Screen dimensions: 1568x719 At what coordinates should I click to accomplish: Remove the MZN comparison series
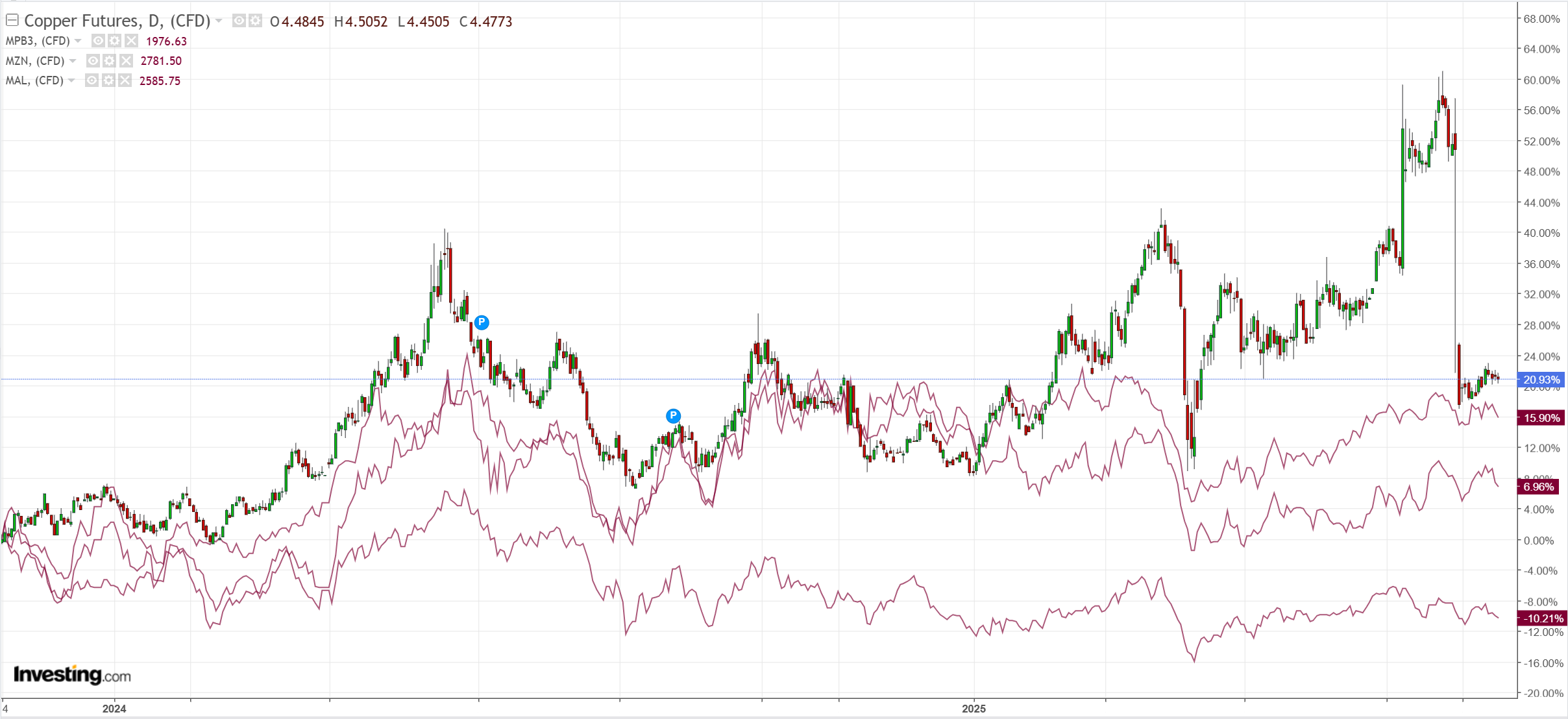(x=126, y=61)
